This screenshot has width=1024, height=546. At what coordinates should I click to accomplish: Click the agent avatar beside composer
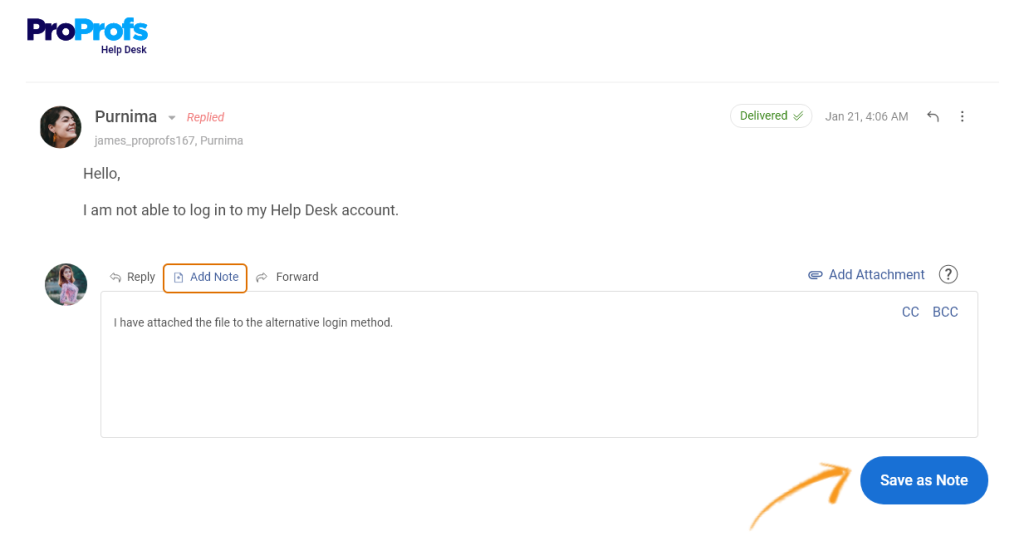point(66,285)
